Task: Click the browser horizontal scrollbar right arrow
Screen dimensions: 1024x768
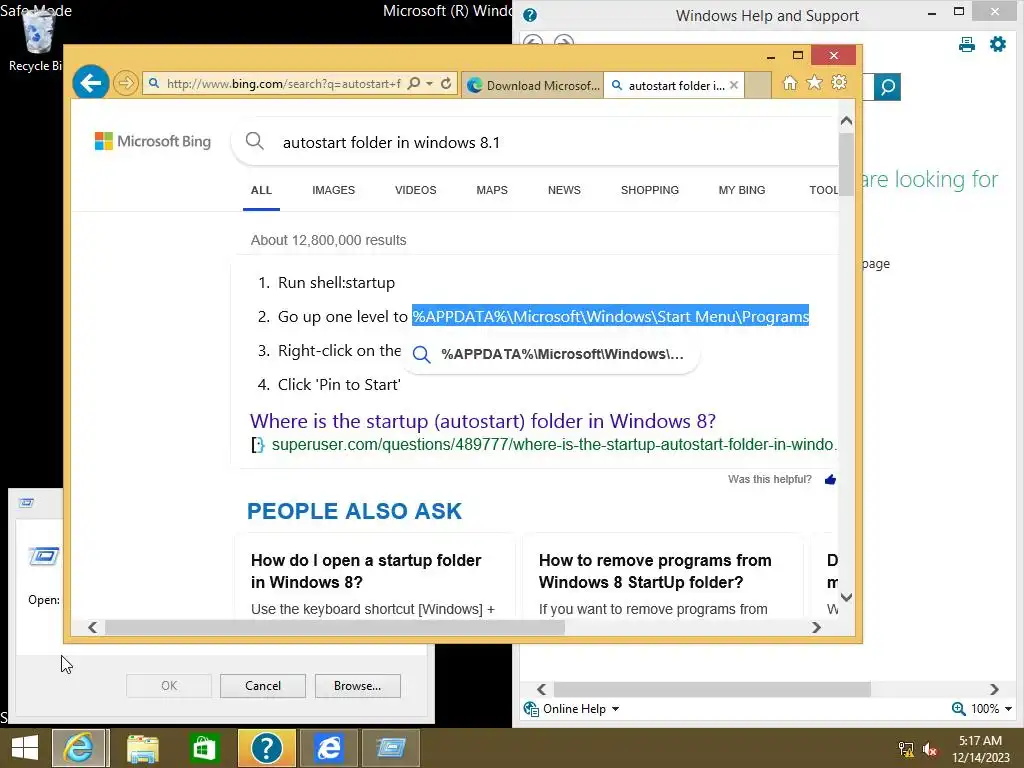Action: click(816, 628)
